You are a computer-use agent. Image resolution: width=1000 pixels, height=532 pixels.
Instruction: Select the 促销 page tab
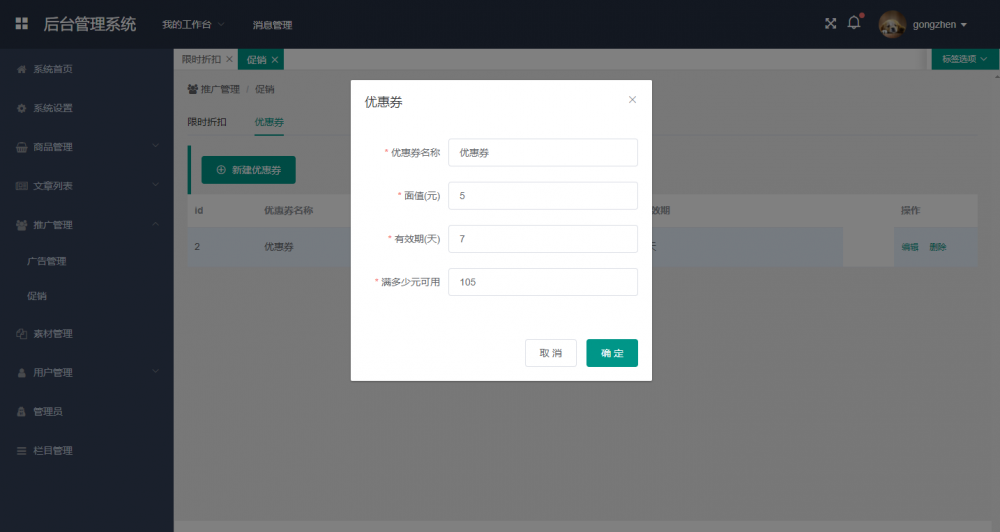256,60
